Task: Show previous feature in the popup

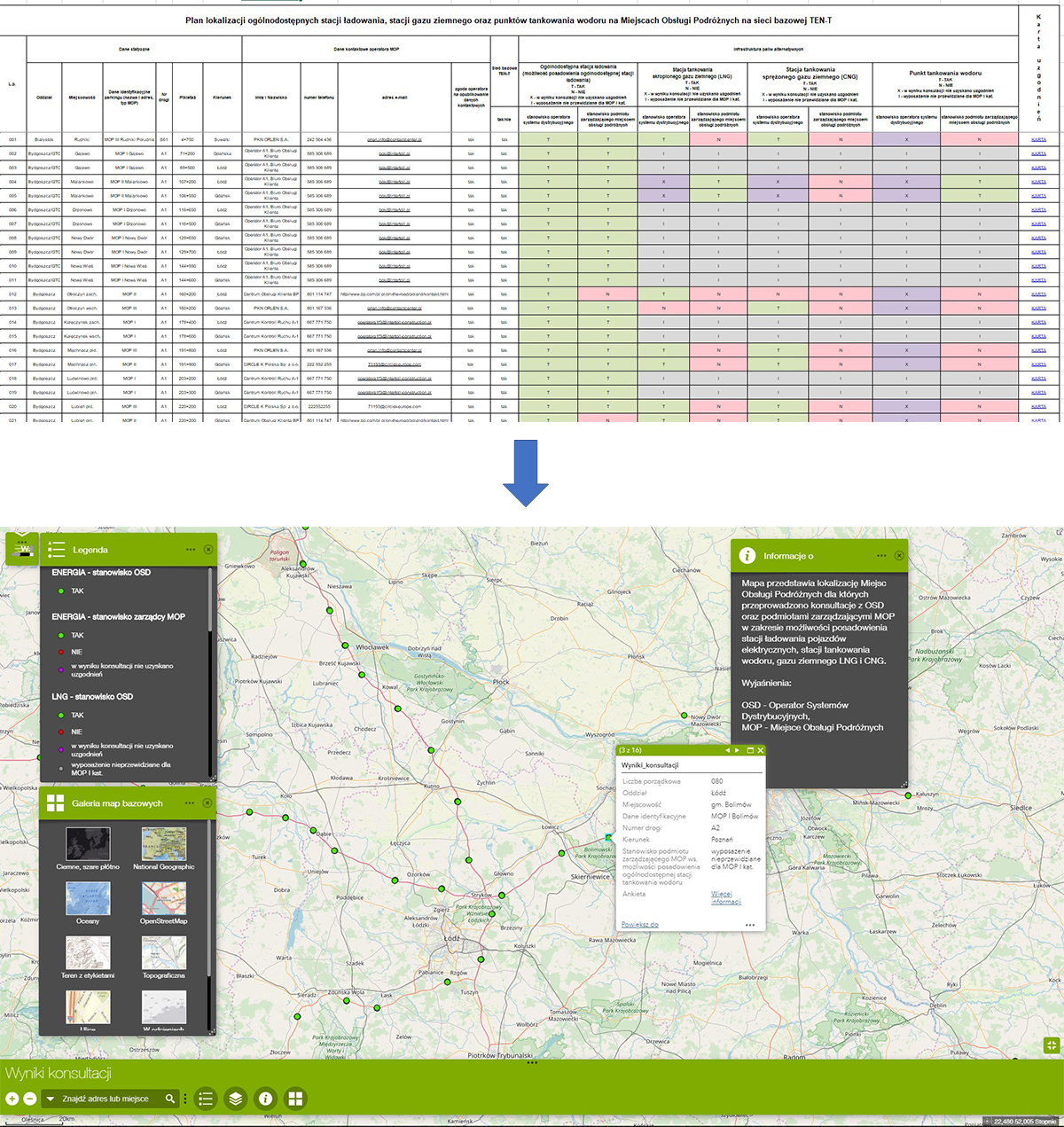Action: pyautogui.click(x=728, y=750)
